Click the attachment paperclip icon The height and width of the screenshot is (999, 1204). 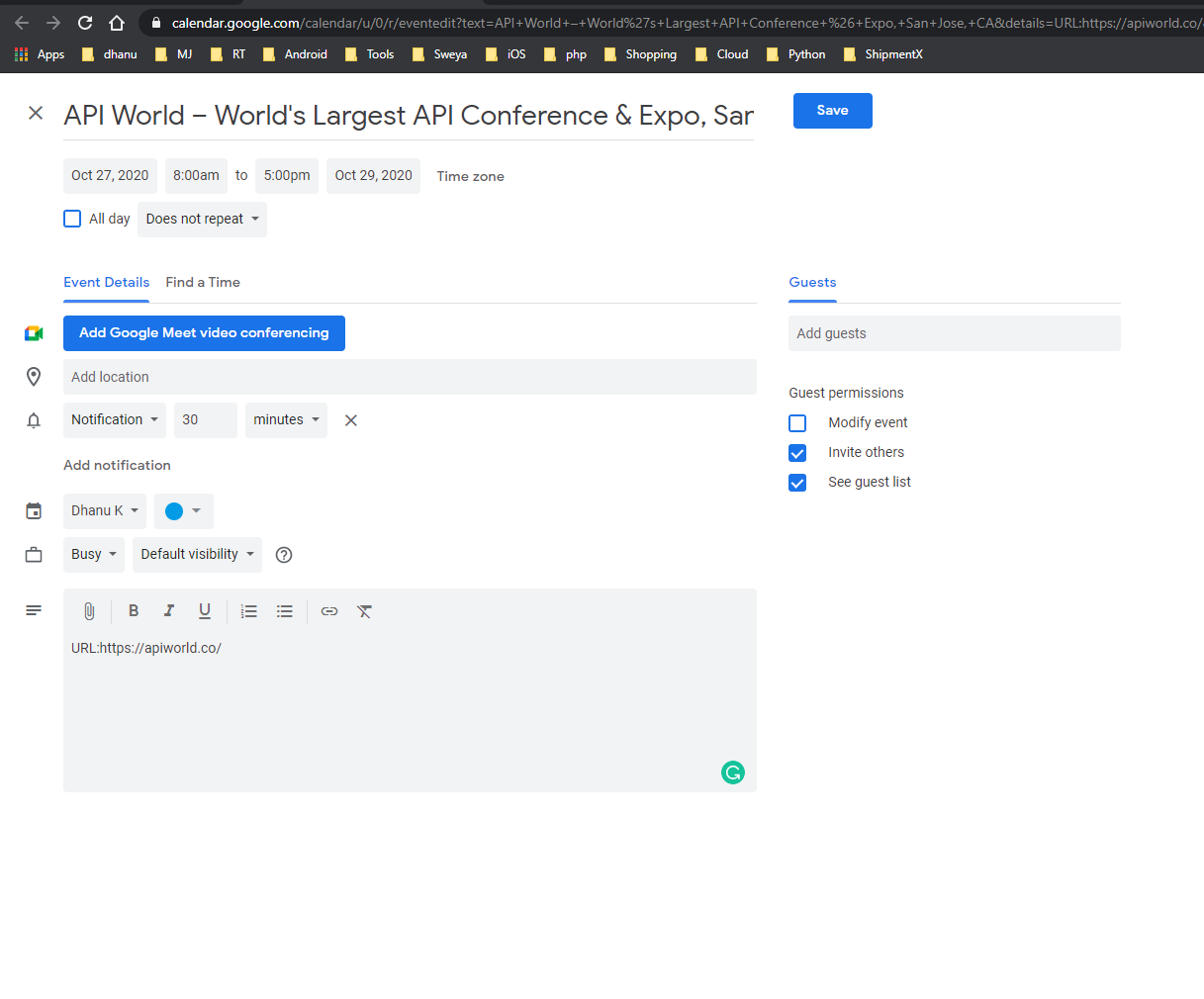click(x=89, y=611)
